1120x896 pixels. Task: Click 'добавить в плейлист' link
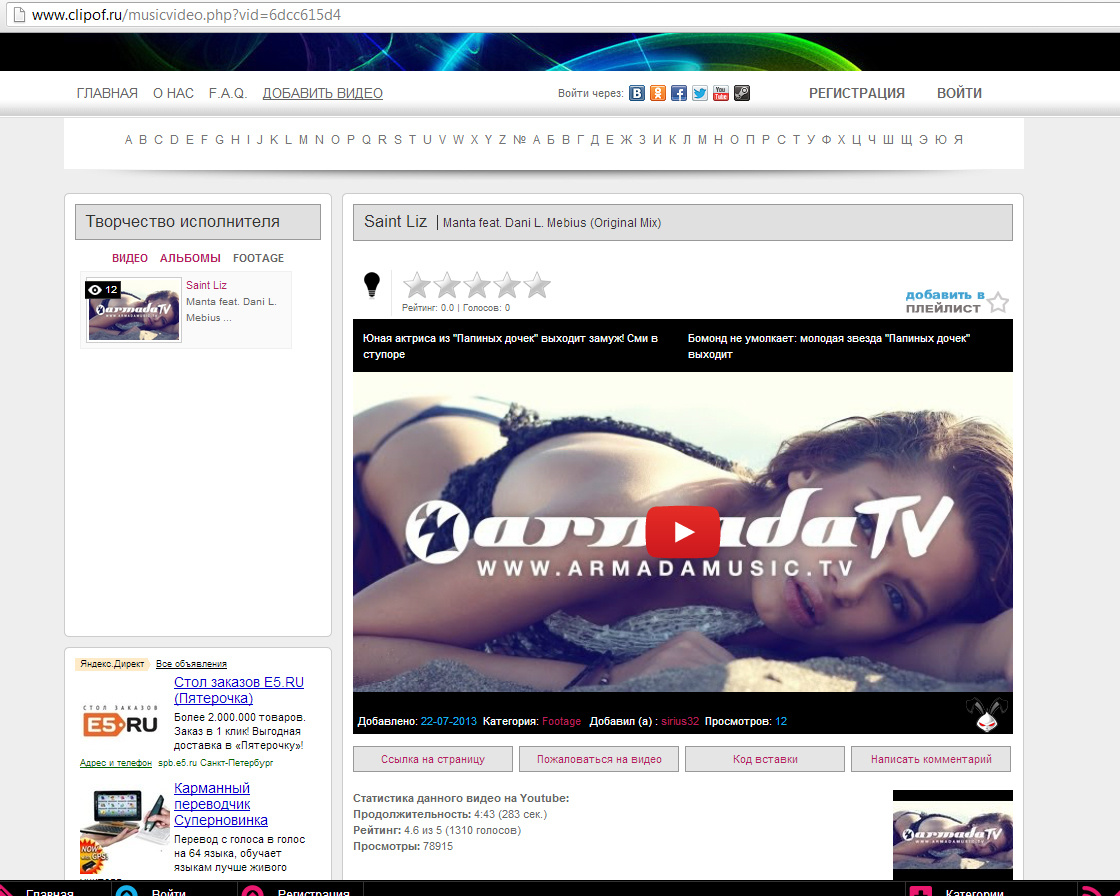944,302
